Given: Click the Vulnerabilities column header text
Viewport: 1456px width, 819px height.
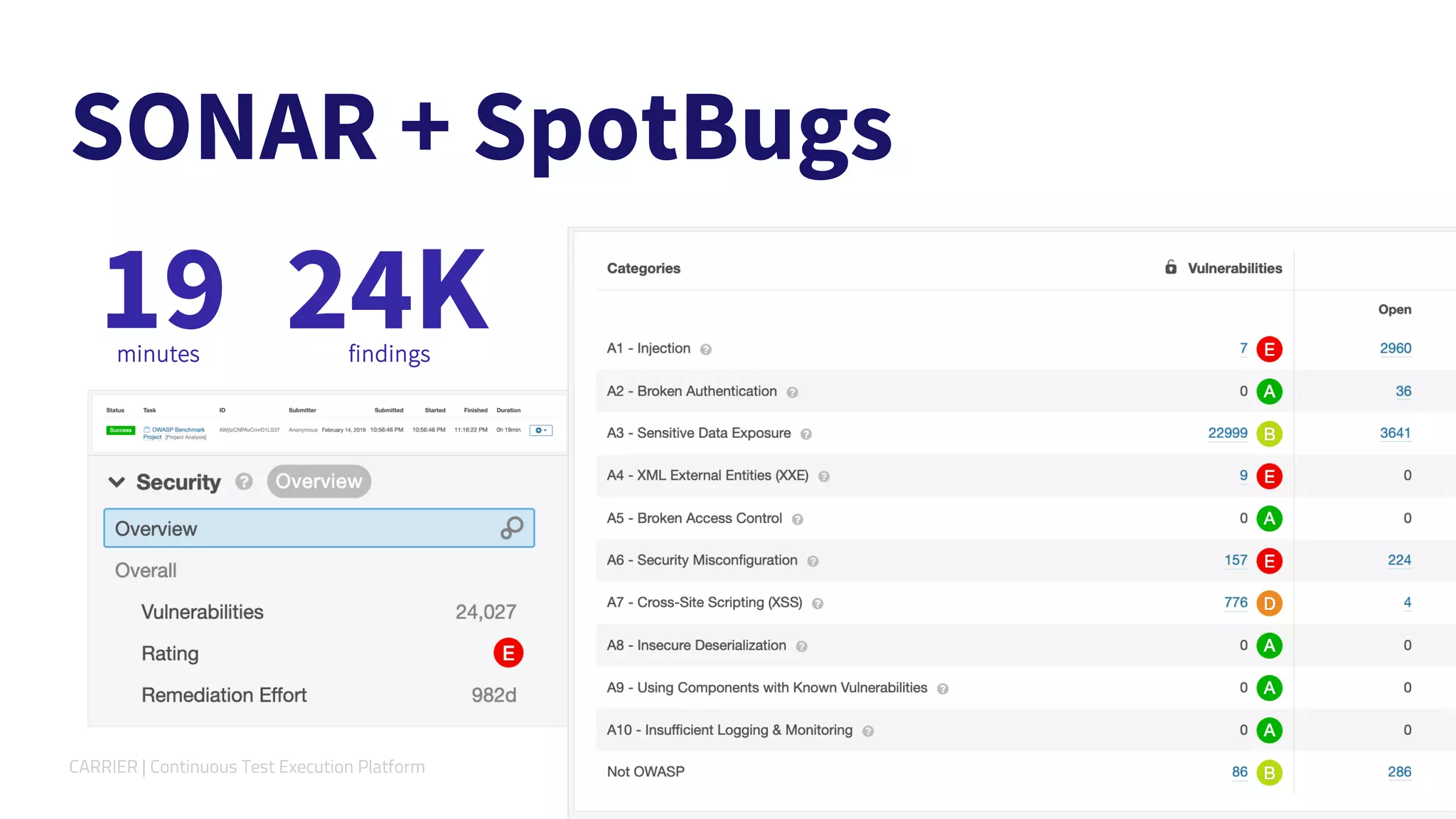Looking at the screenshot, I should point(1235,268).
